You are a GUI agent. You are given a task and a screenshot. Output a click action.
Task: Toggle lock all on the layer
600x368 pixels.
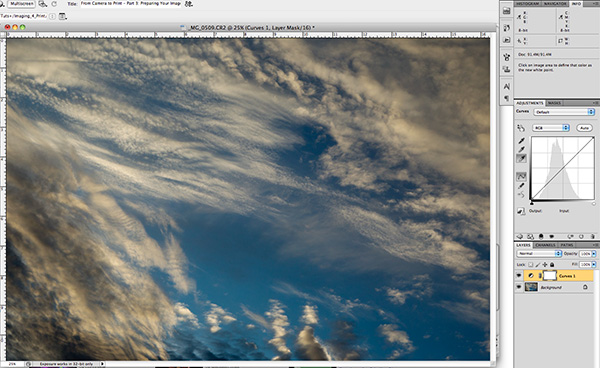point(552,264)
